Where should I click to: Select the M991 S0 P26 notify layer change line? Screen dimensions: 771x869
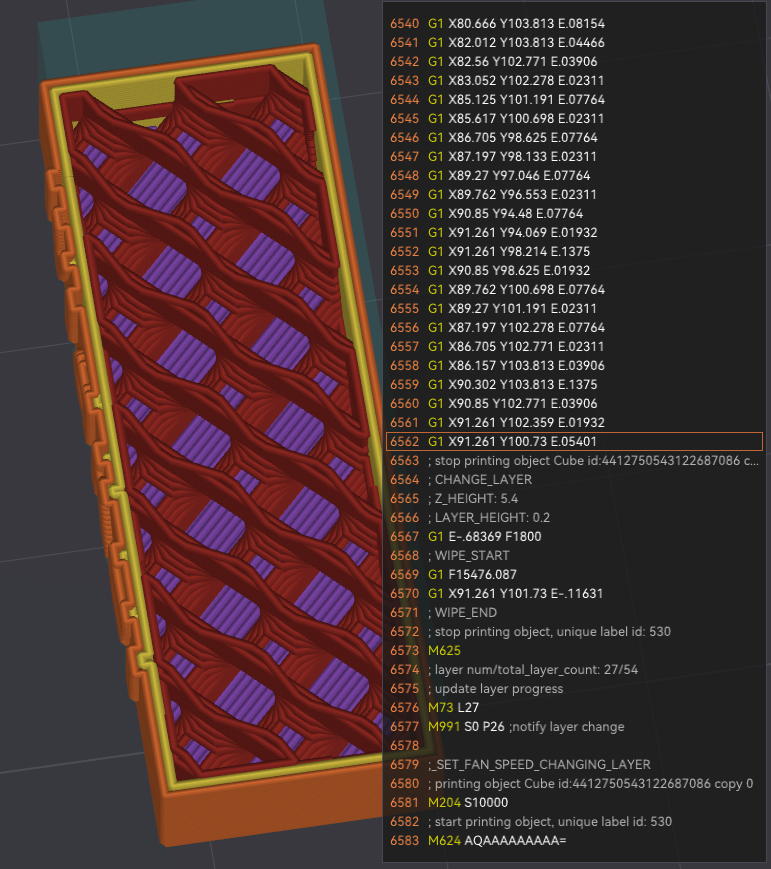click(x=525, y=726)
